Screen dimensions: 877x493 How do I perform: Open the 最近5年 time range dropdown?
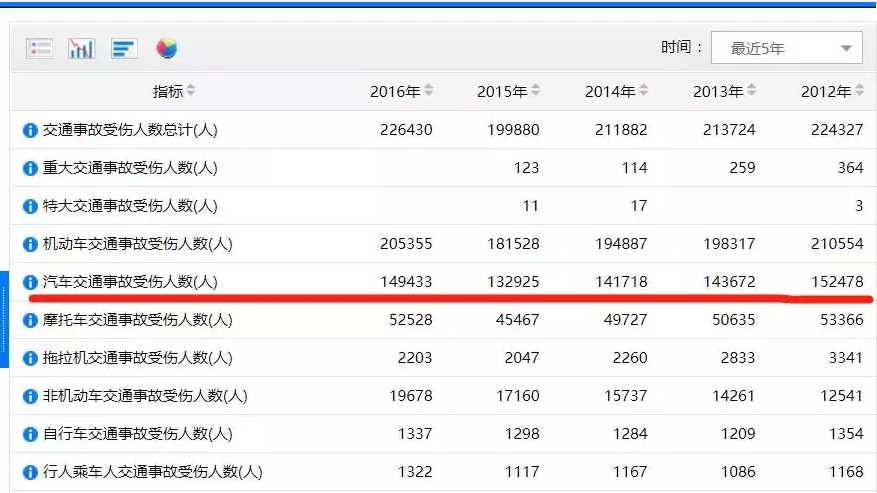click(786, 48)
